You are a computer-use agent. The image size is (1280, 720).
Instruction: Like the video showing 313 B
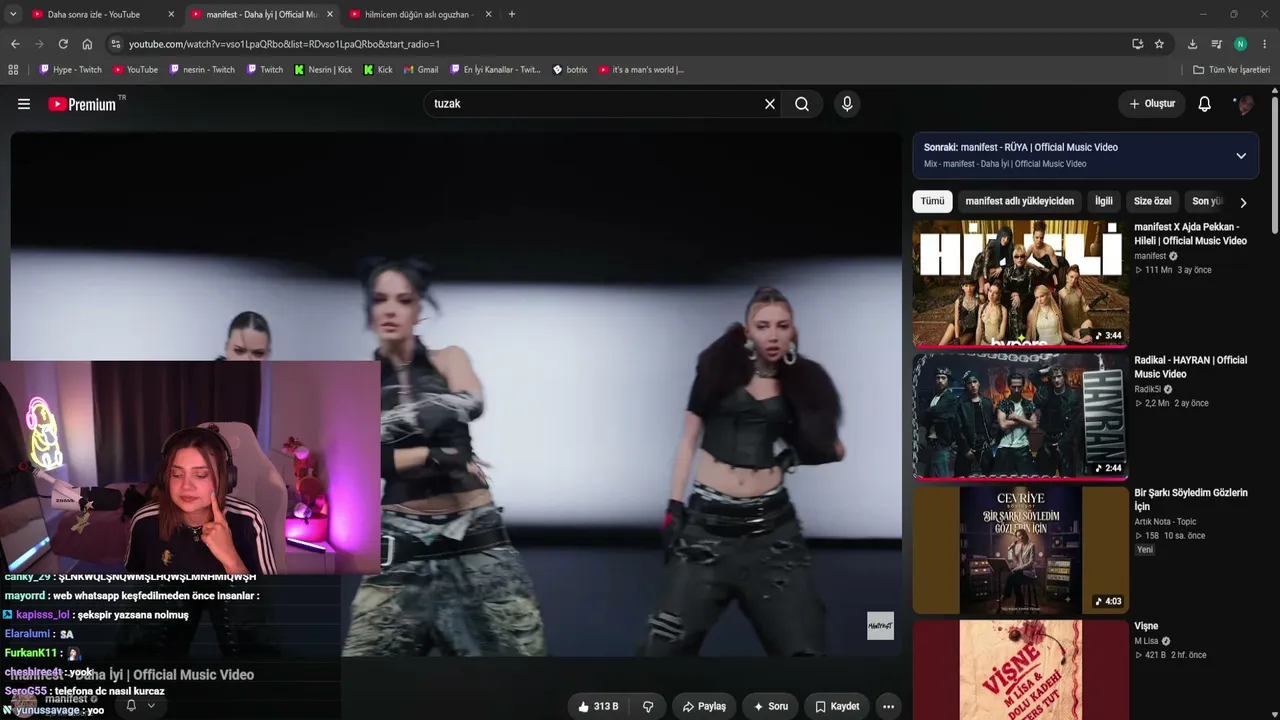point(597,706)
